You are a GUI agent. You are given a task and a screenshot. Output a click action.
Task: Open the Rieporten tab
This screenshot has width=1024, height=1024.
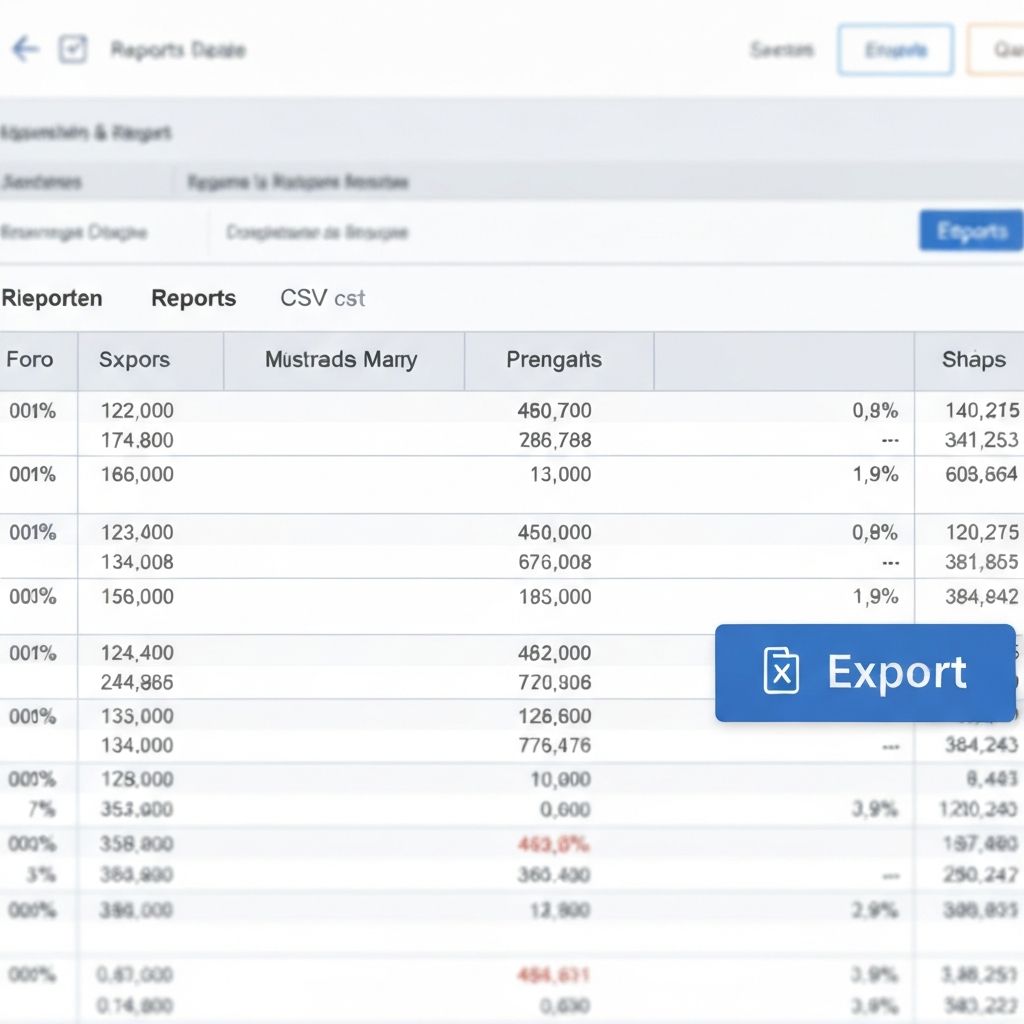(x=52, y=298)
